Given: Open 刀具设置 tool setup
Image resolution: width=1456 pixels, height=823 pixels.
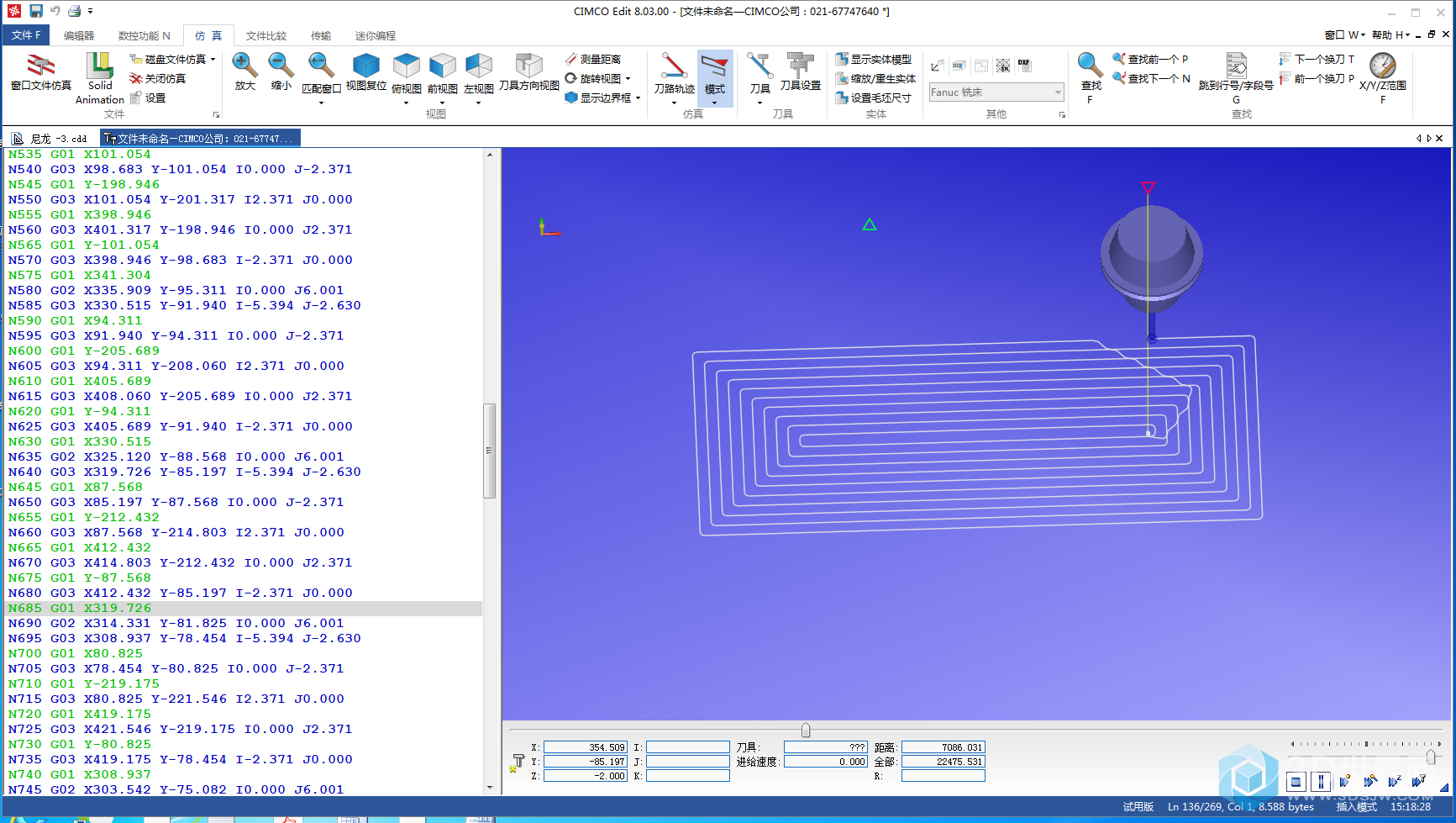Looking at the screenshot, I should point(800,72).
